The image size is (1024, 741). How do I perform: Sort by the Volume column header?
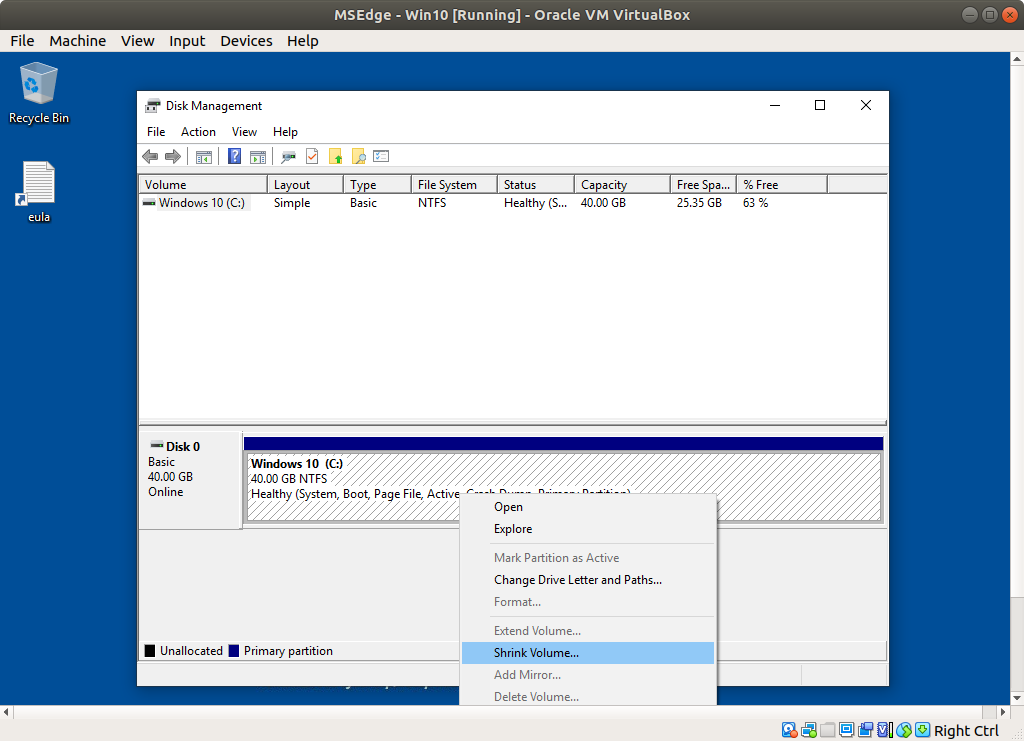[203, 185]
